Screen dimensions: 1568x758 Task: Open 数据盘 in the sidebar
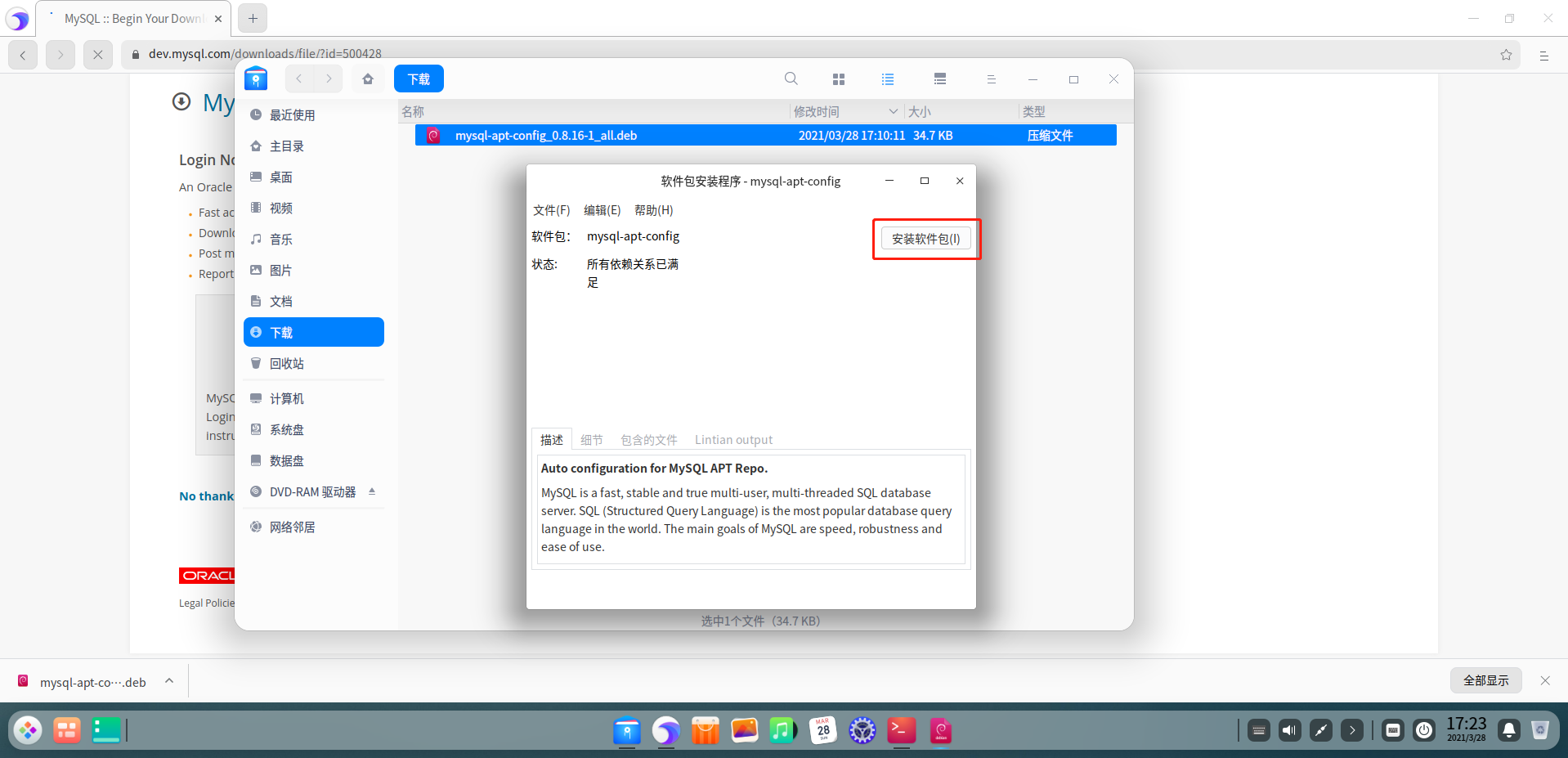tap(314, 461)
